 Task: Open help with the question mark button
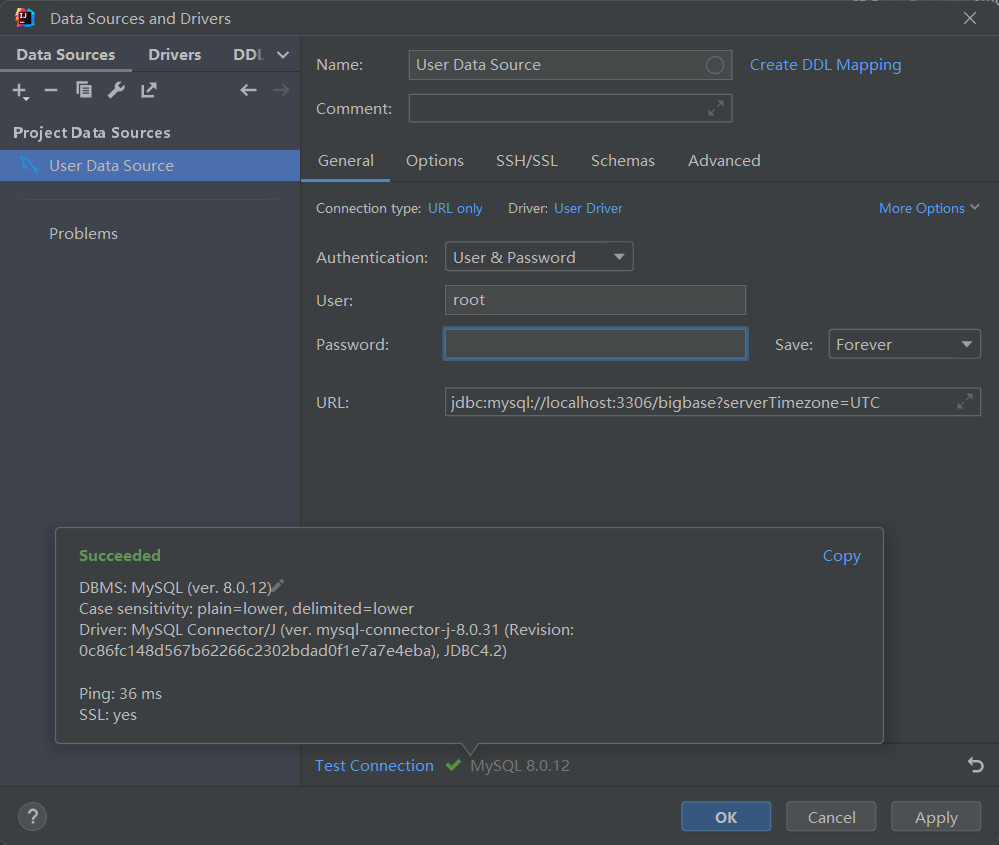pos(32,816)
